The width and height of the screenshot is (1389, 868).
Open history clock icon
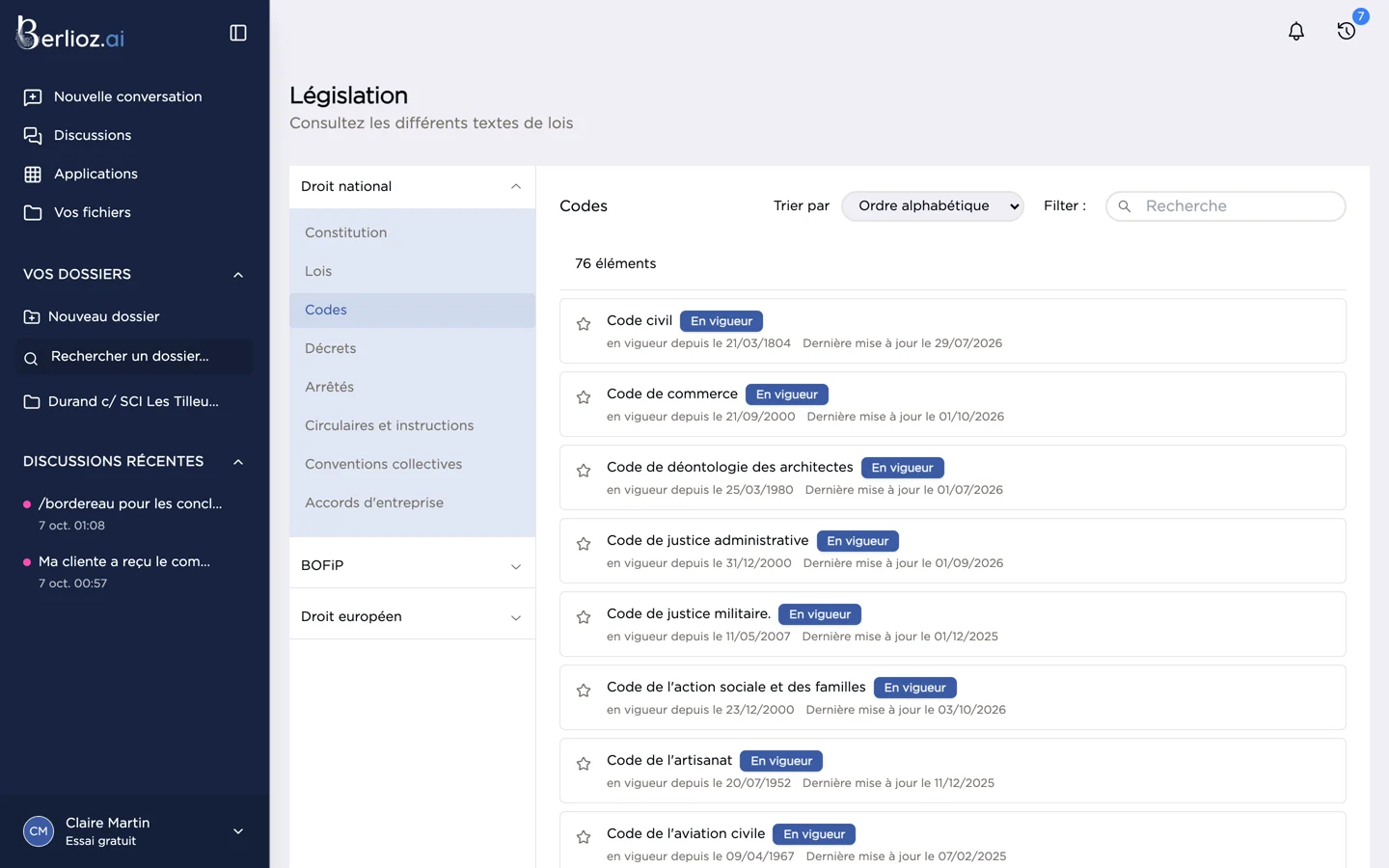(1347, 31)
